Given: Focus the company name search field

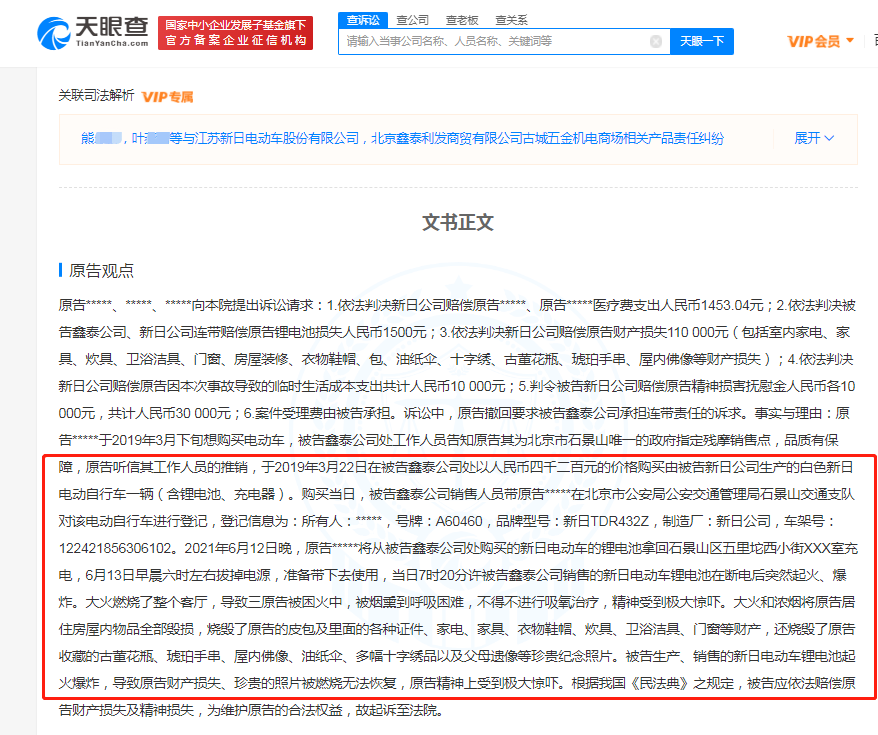Looking at the screenshot, I should pyautogui.click(x=504, y=41).
